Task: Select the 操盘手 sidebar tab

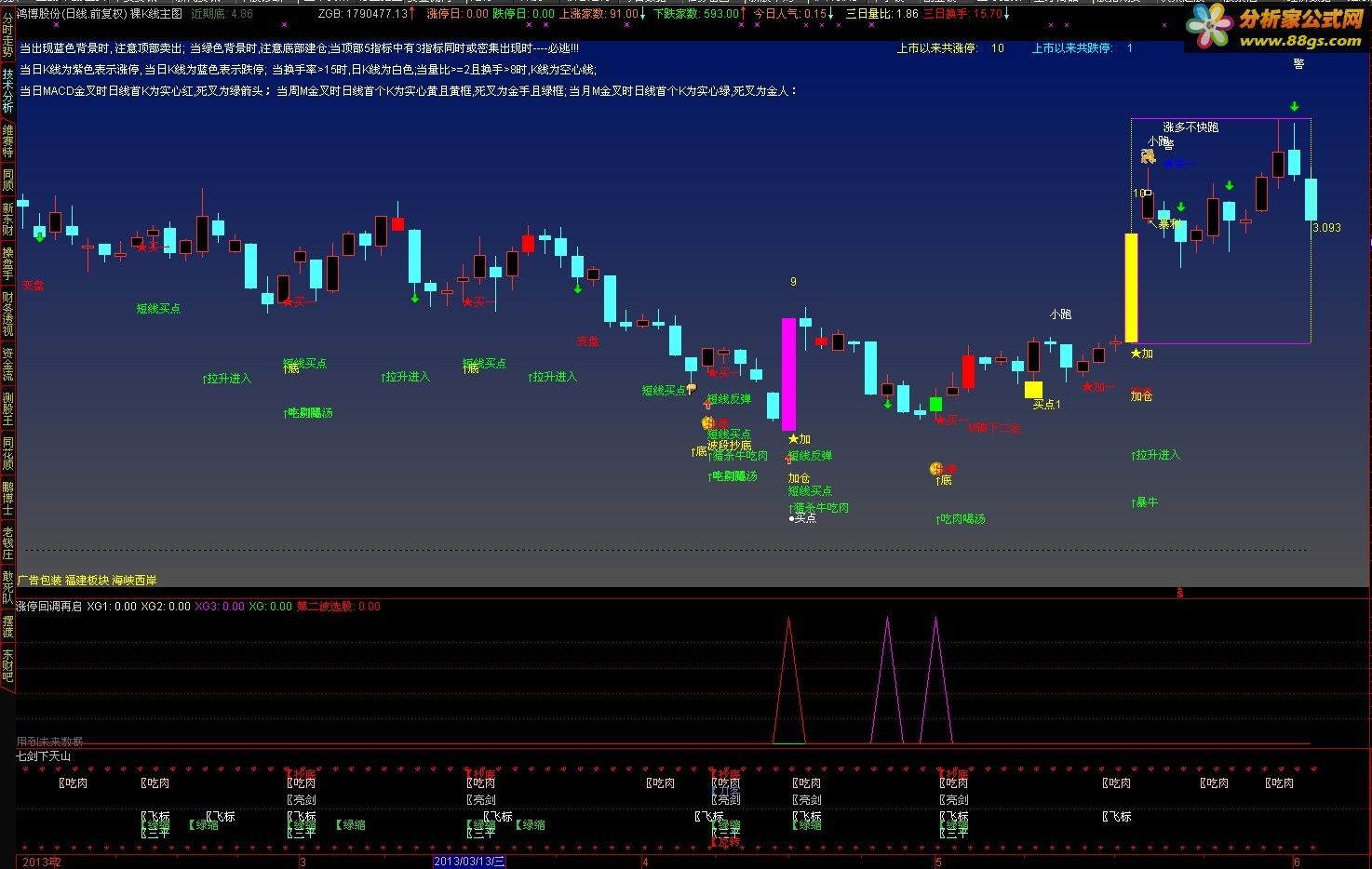Action: pyautogui.click(x=7, y=263)
